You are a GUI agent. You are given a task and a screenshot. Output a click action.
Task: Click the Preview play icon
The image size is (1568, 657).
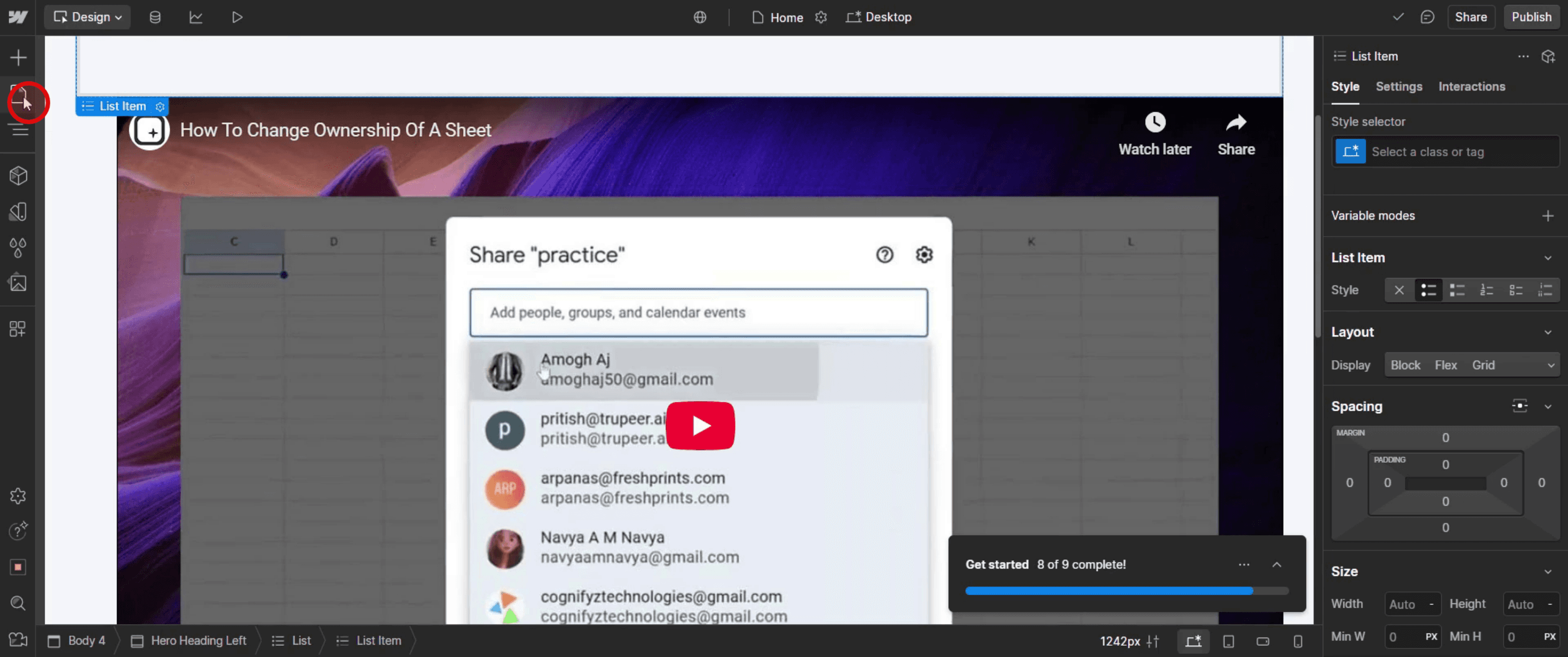tap(237, 17)
